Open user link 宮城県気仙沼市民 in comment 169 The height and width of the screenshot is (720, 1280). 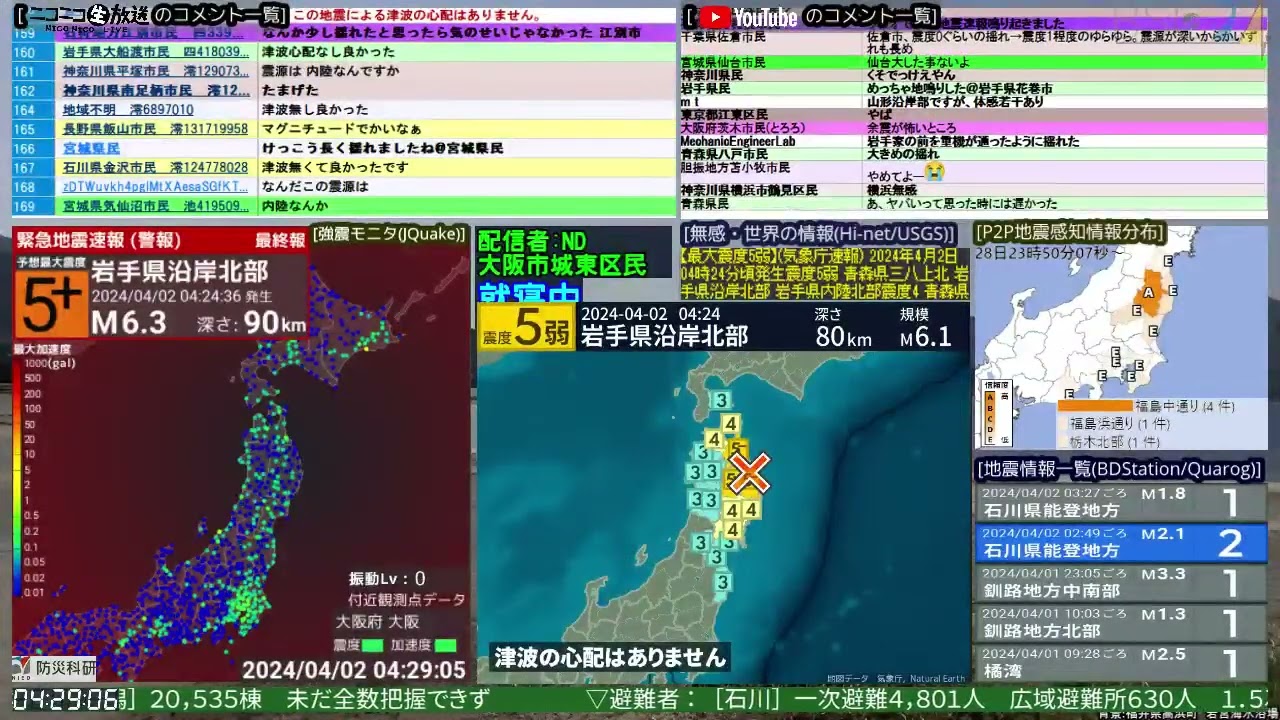[x=156, y=206]
